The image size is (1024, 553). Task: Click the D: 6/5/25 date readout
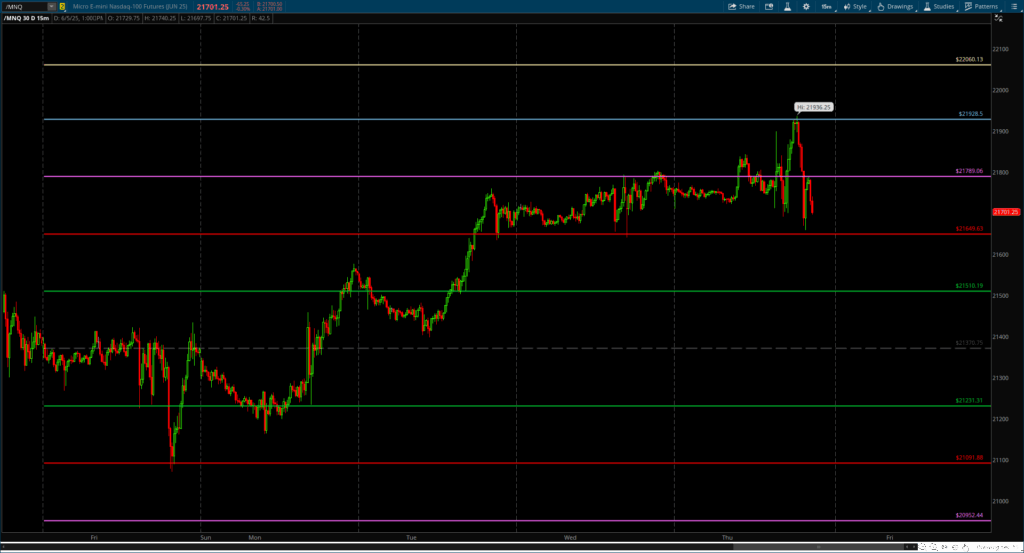[x=78, y=18]
